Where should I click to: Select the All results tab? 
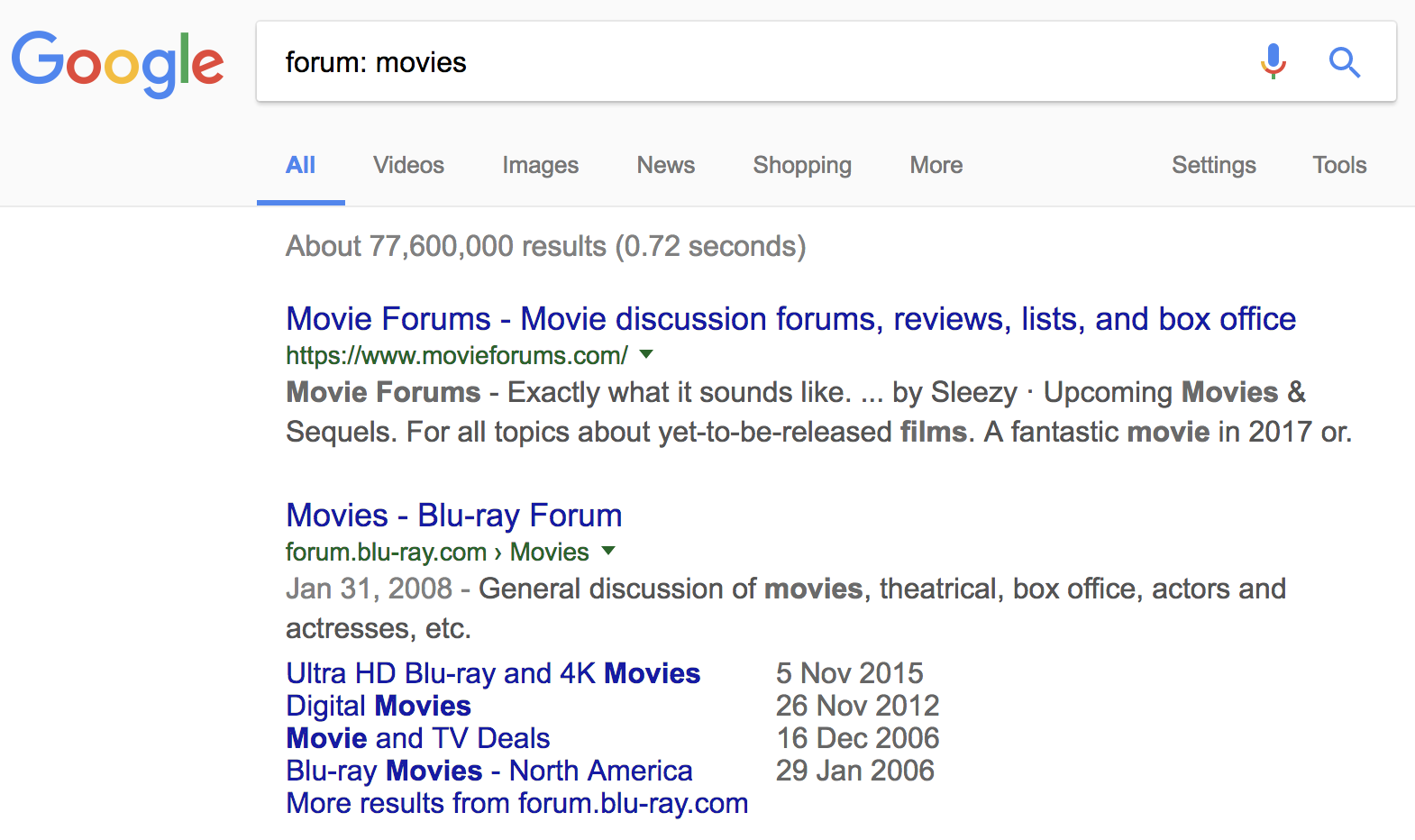point(300,165)
